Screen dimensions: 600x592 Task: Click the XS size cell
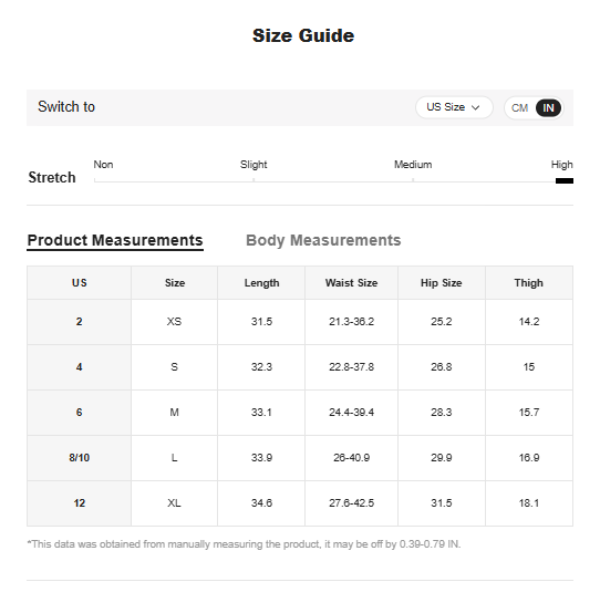click(x=174, y=322)
